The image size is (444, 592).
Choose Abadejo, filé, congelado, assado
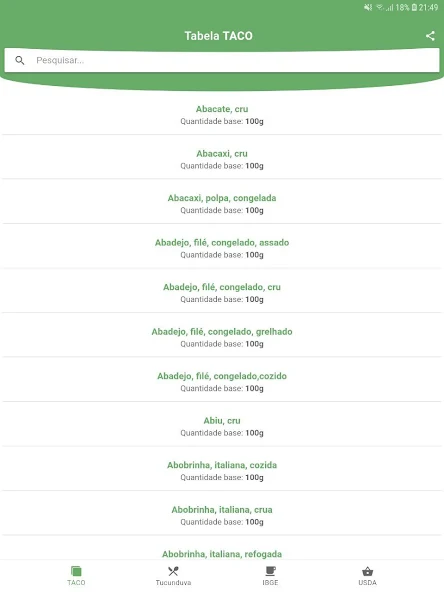[222, 248]
